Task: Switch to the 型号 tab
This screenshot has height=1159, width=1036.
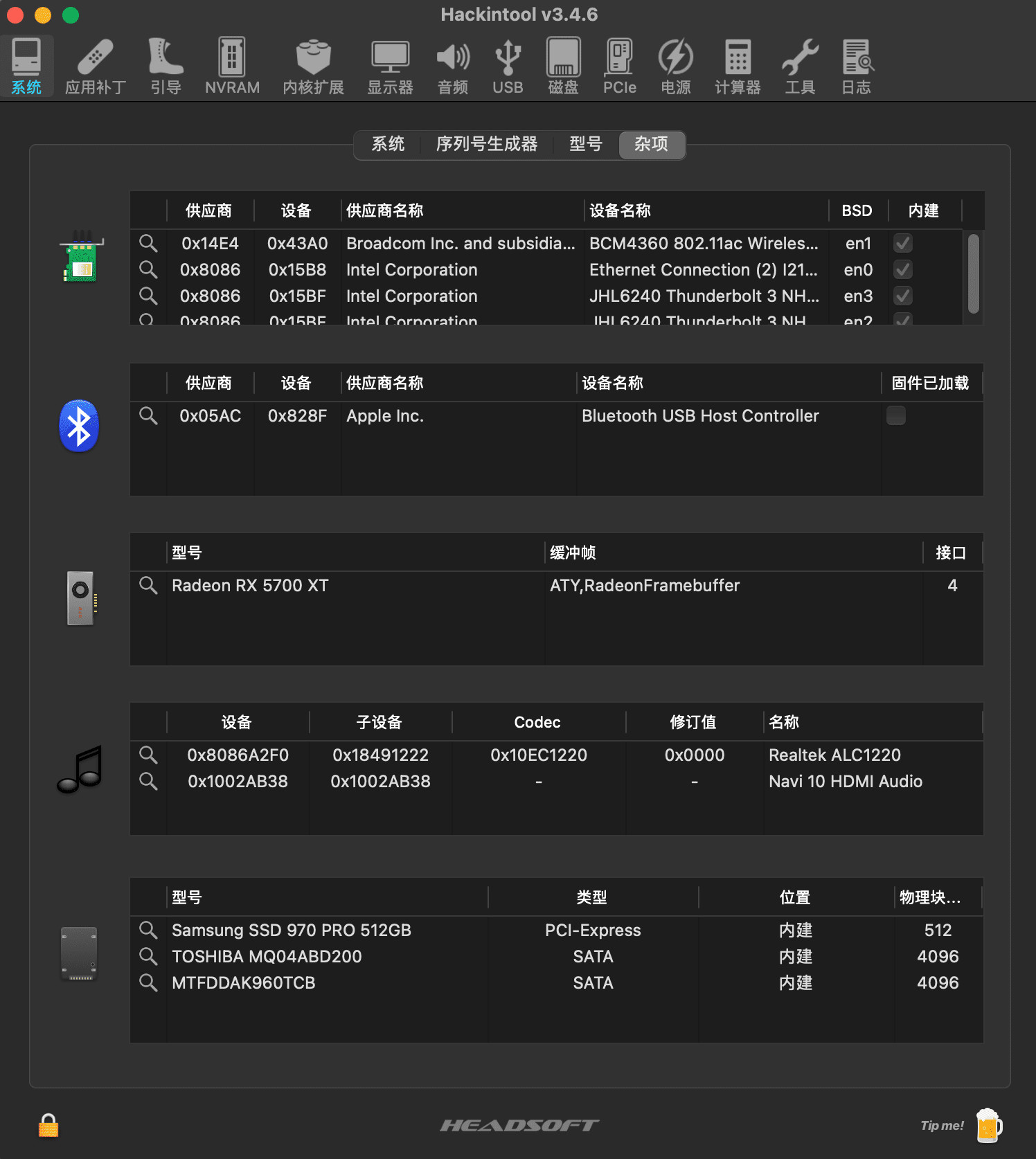Action: pyautogui.click(x=586, y=144)
